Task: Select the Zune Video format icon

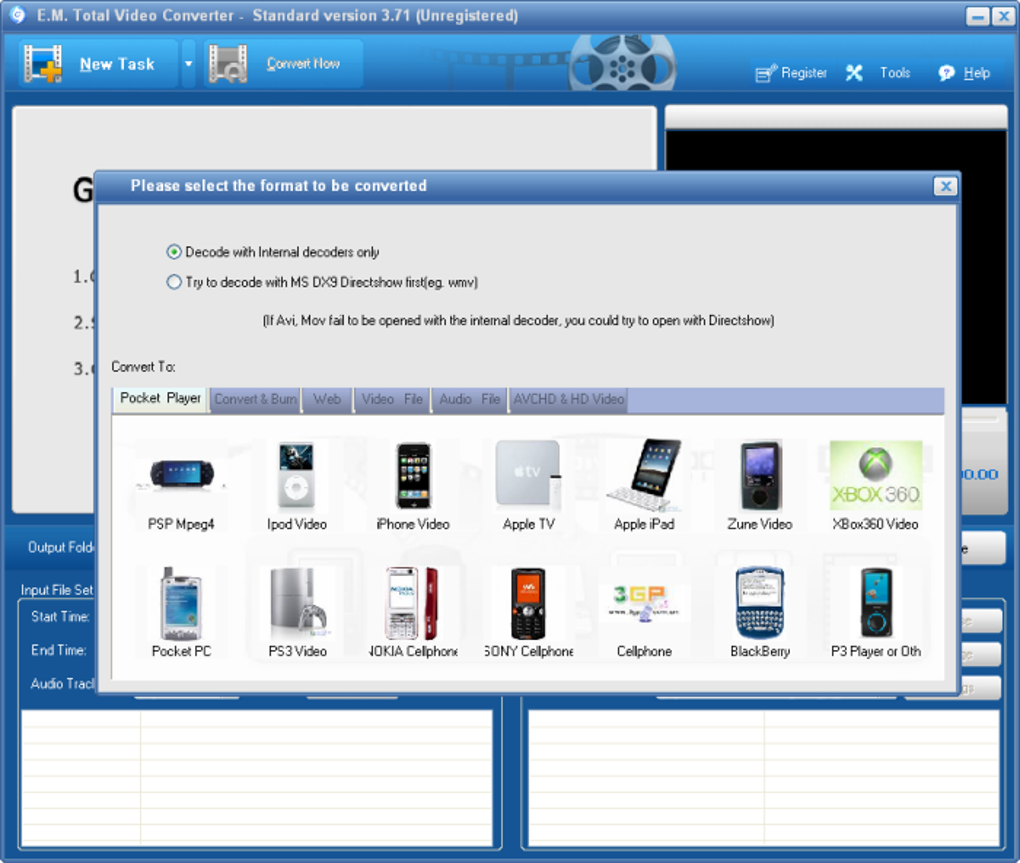Action: pos(760,475)
